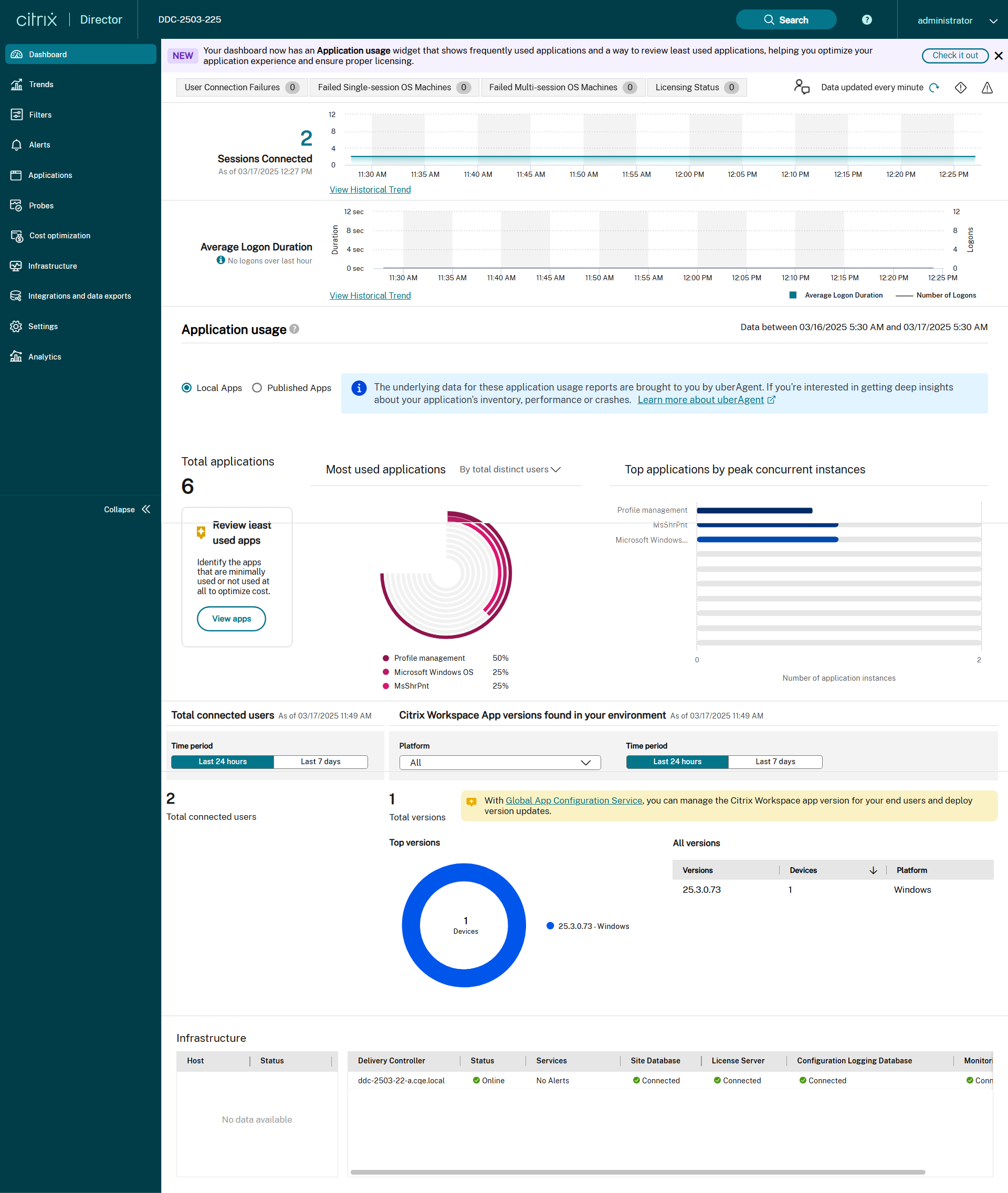Open the user chat feedback icon
This screenshot has width=1008, height=1193.
[x=801, y=87]
